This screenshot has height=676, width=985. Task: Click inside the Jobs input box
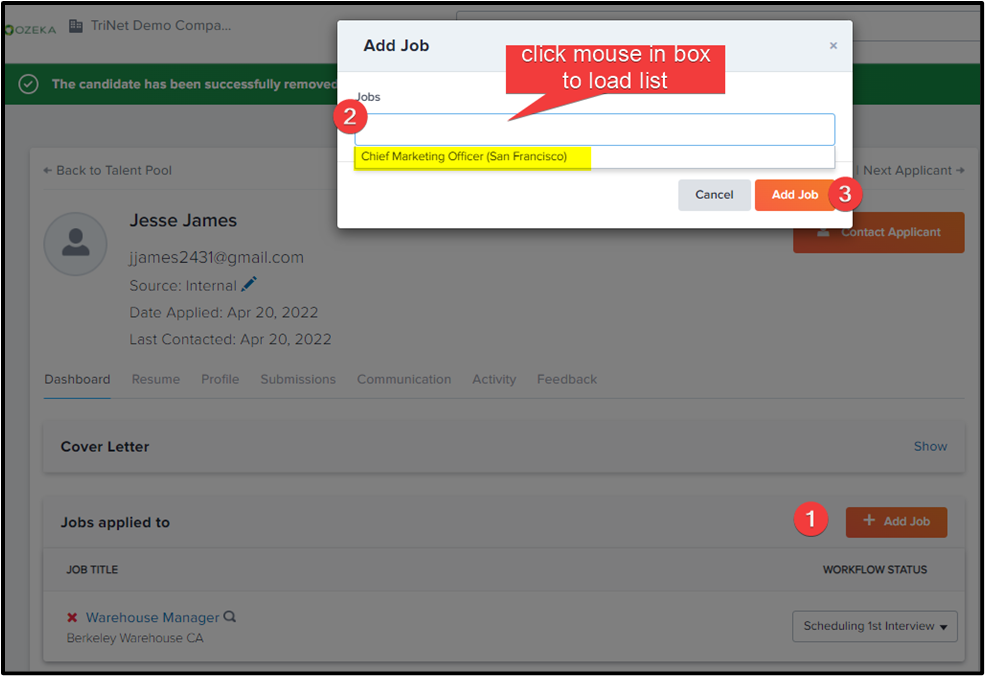[594, 129]
